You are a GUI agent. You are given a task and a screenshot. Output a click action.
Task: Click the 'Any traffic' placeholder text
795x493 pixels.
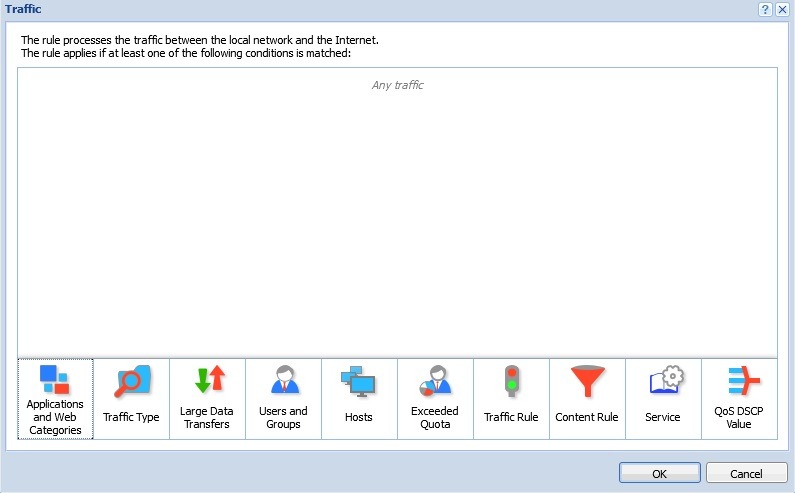[x=397, y=85]
